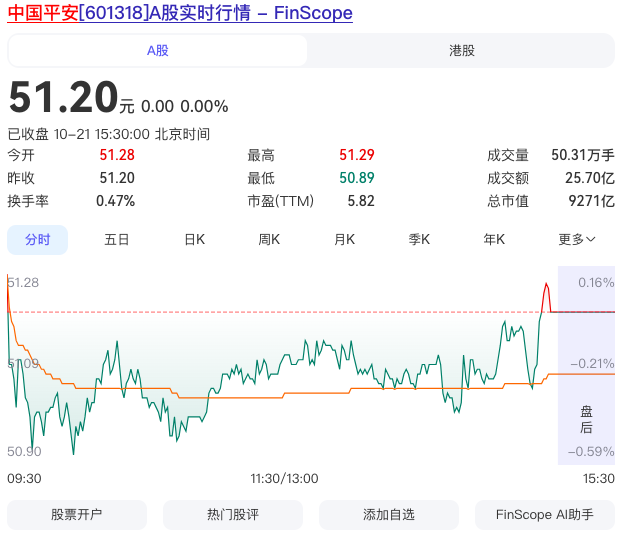634x535 pixels.
Task: Click 添加自选 to add watchlist
Action: [389, 515]
